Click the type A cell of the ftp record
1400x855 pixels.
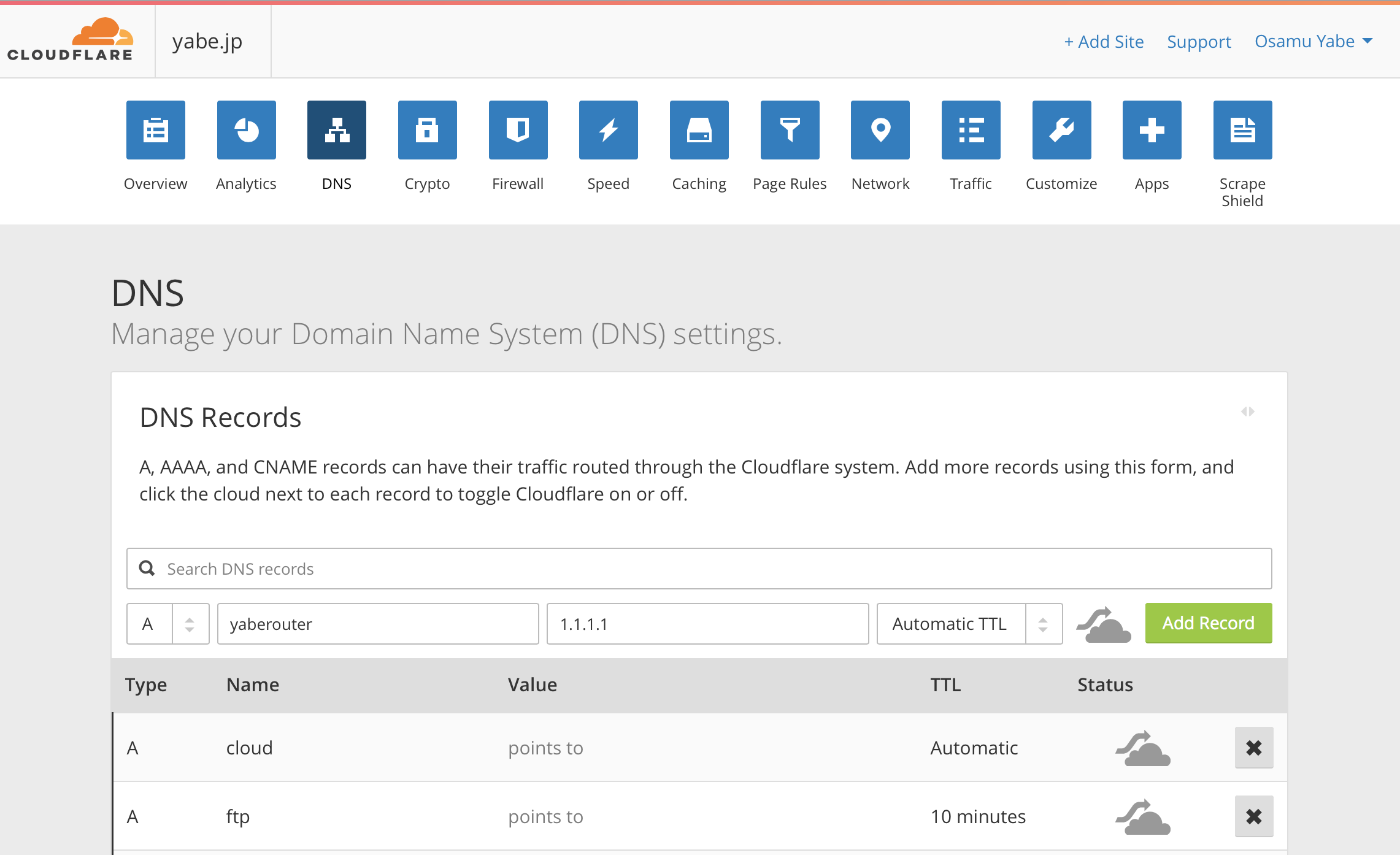(x=133, y=816)
